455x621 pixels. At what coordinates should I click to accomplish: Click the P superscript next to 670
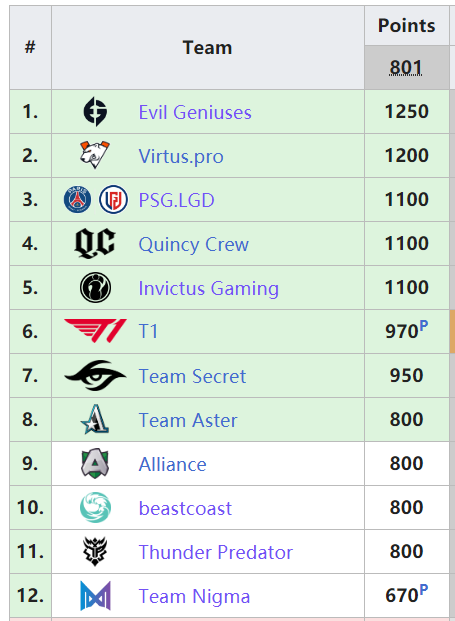424,590
